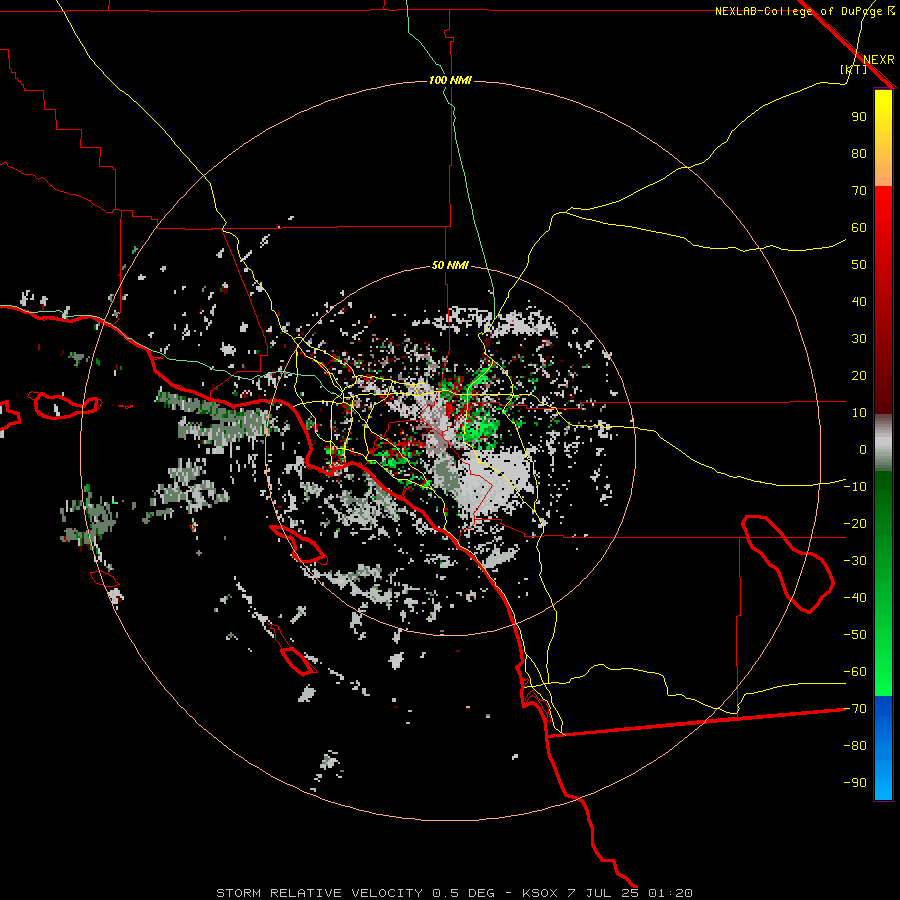
Task: Click the -70 scale value
Action: point(855,709)
